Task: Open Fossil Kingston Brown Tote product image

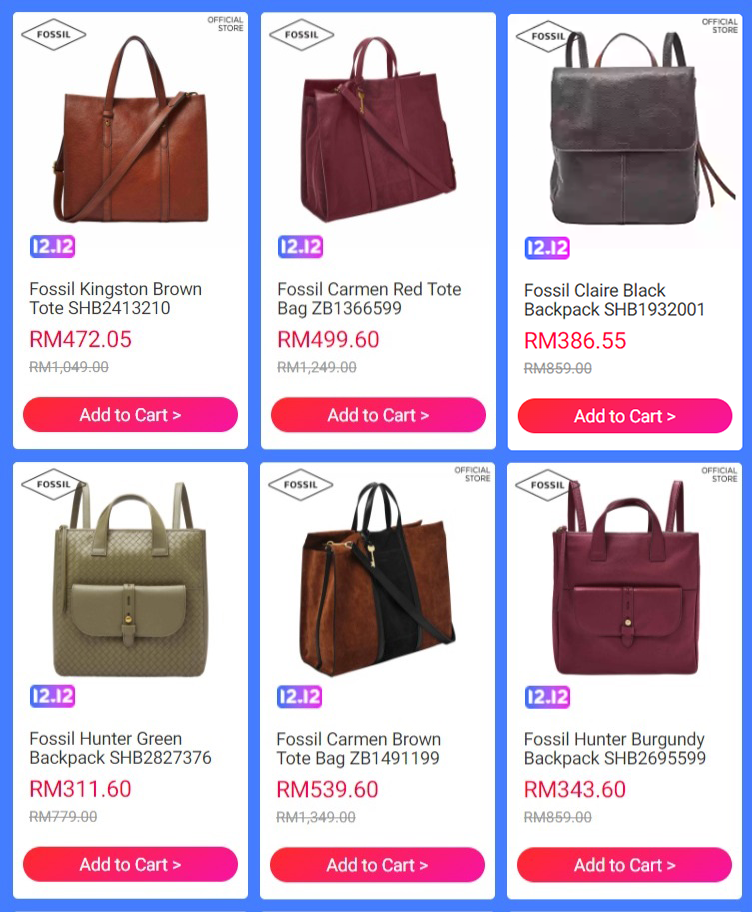Action: [130, 129]
